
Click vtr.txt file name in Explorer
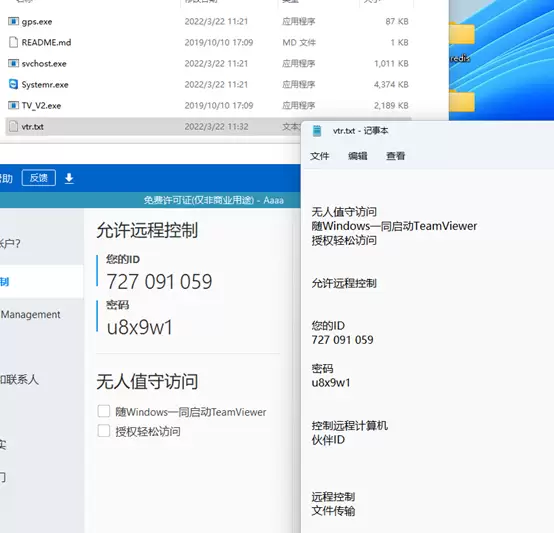coord(33,126)
